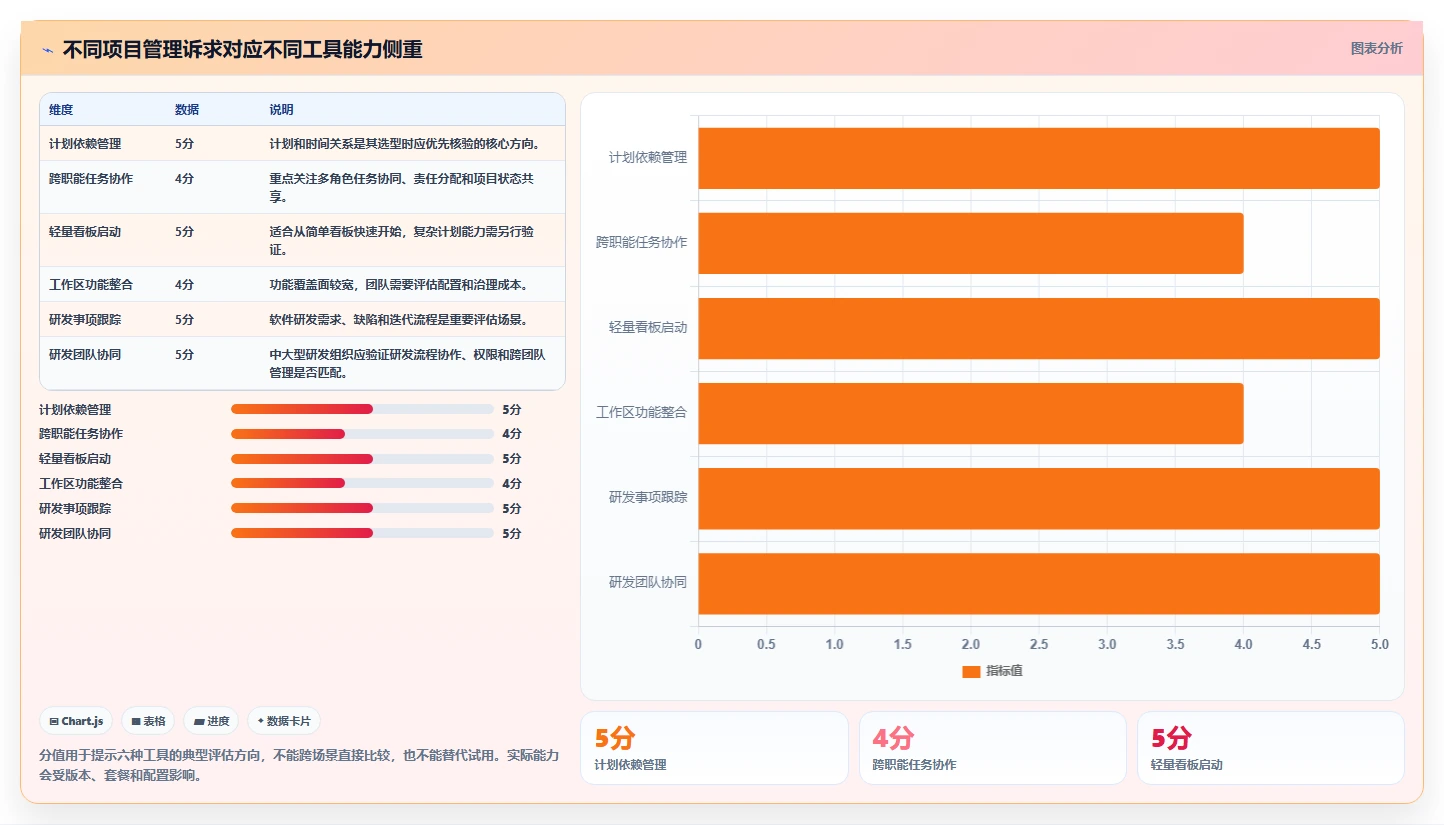Viewport: 1444px width, 825px height.
Task: Click the 跨职能任务协作 chart bar
Action: 970,243
